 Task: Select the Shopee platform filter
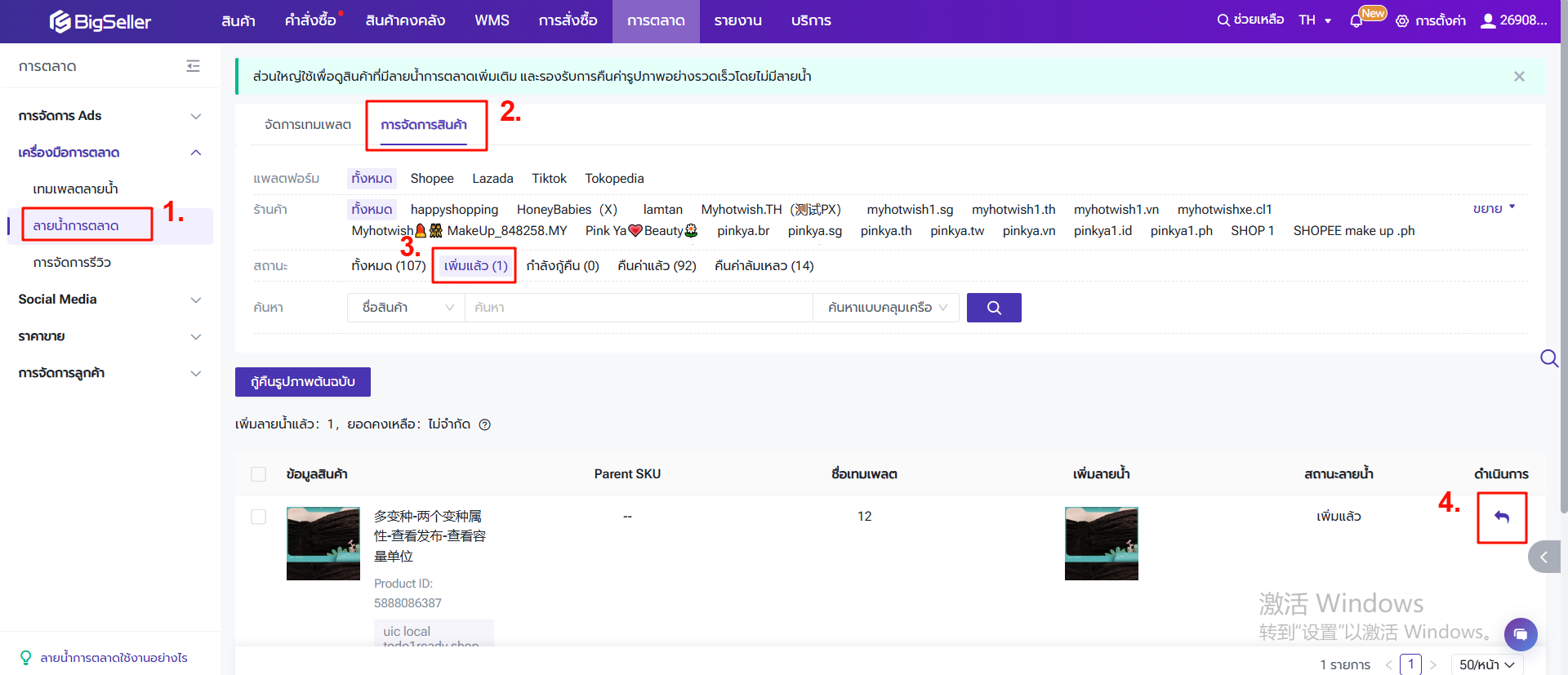click(x=432, y=179)
